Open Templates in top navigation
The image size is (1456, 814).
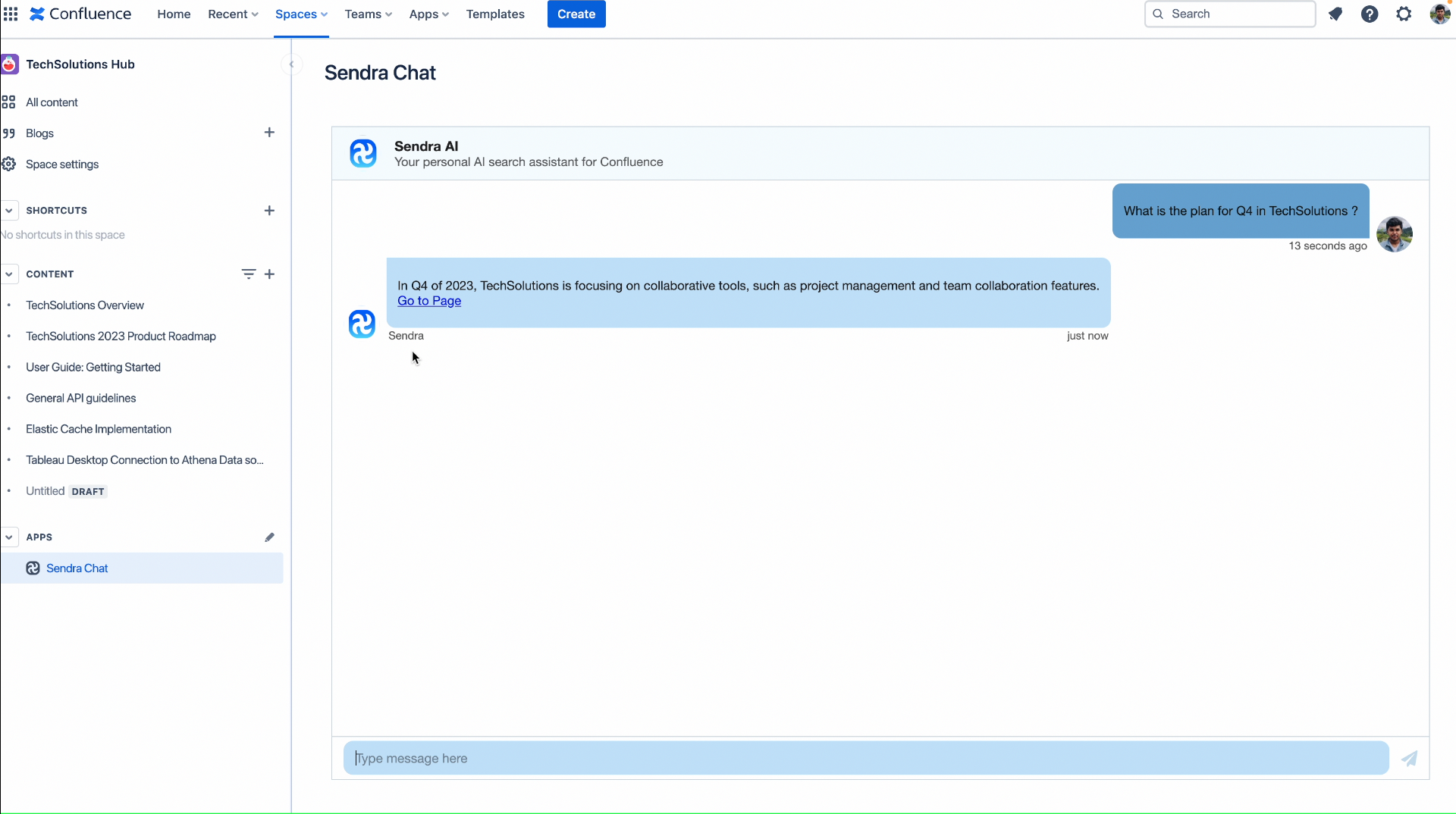coord(495,14)
